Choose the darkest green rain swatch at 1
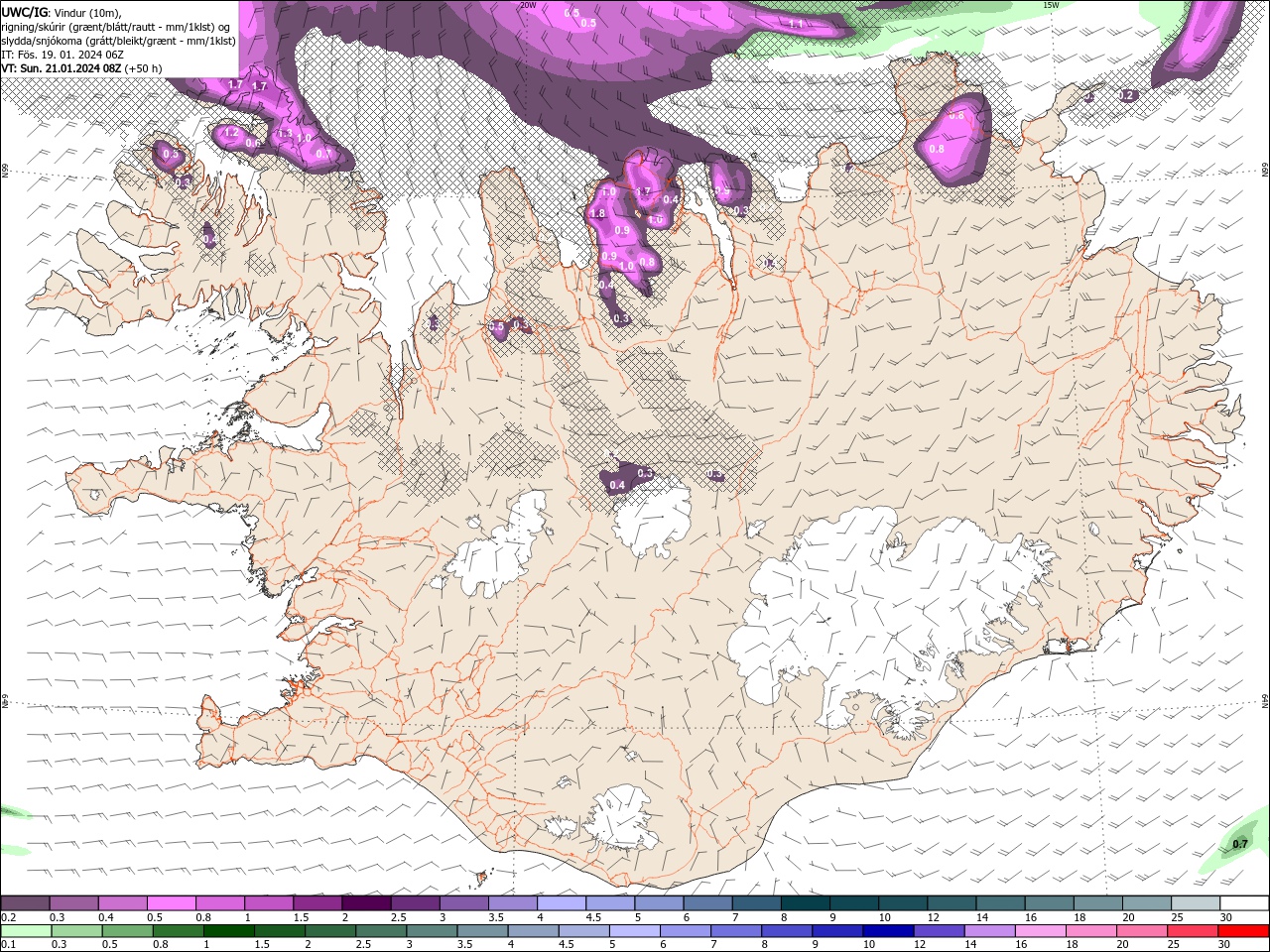1270x952 pixels. click(x=228, y=931)
